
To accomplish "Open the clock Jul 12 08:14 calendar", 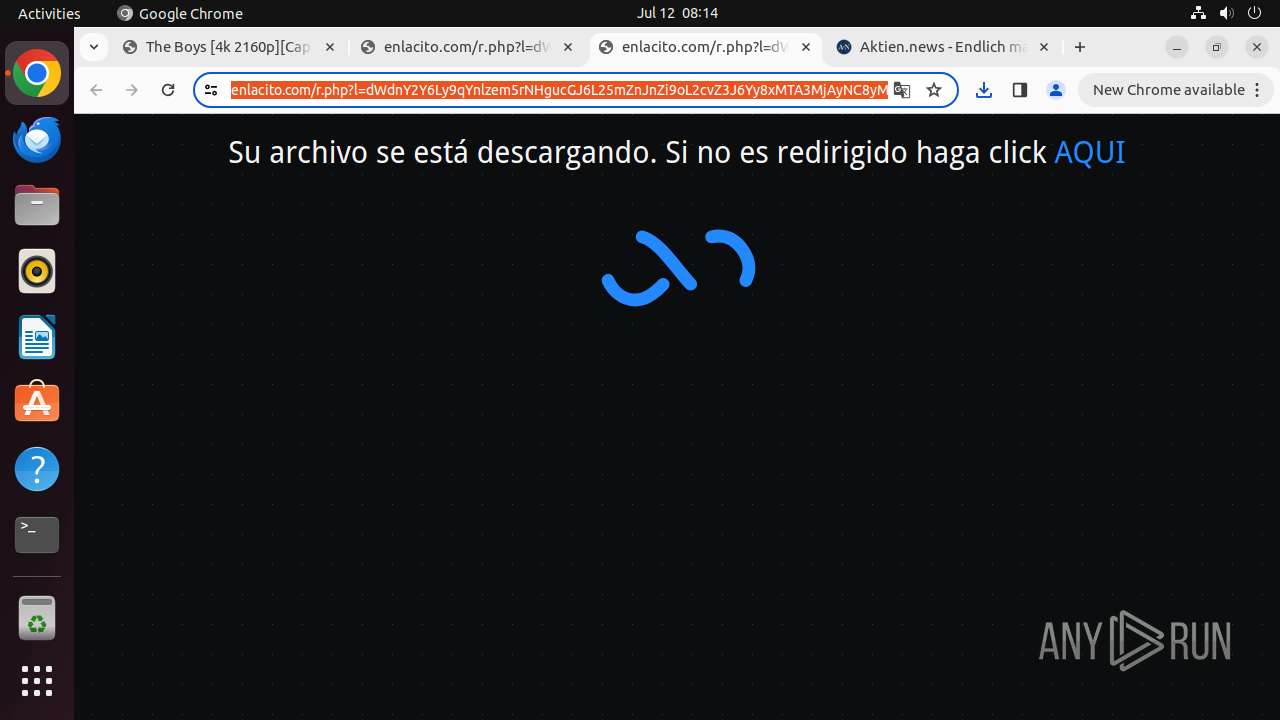I will pyautogui.click(x=677, y=13).
